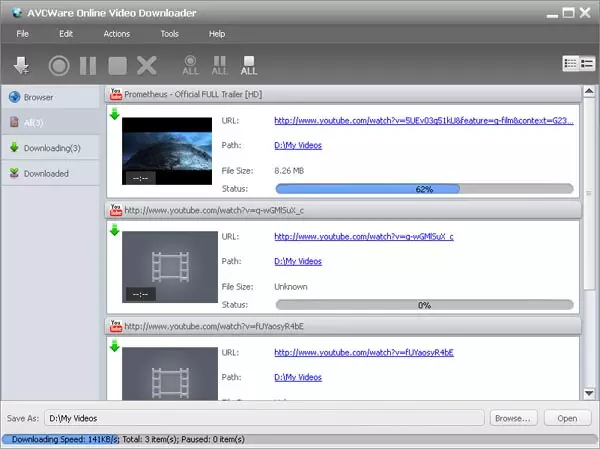Open the Actions menu
The image size is (600, 449).
116,34
